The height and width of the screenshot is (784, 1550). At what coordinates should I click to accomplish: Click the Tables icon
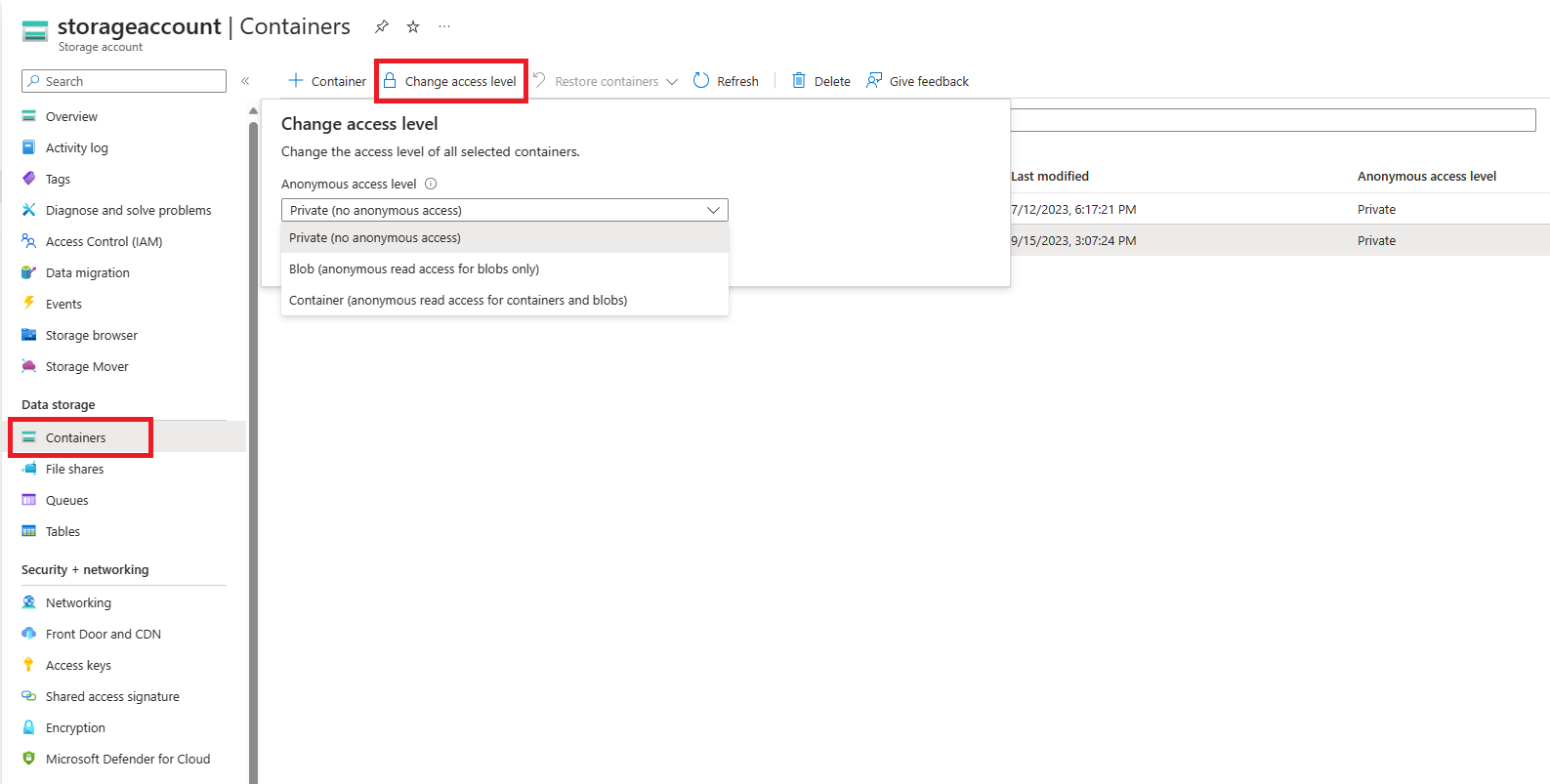click(29, 531)
